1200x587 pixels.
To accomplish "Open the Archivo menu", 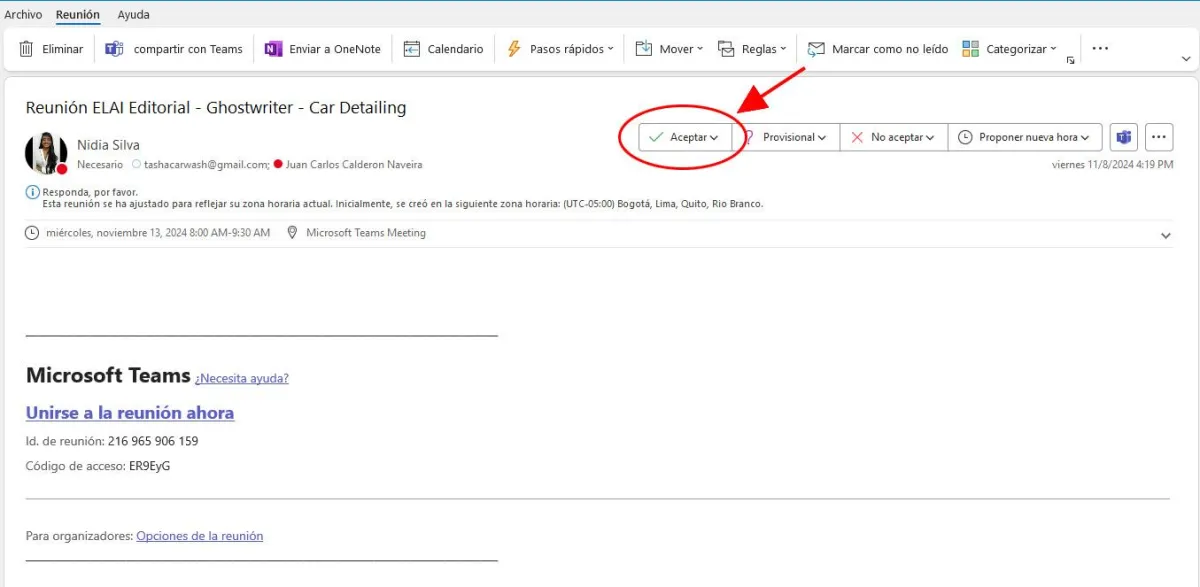I will click(x=23, y=15).
